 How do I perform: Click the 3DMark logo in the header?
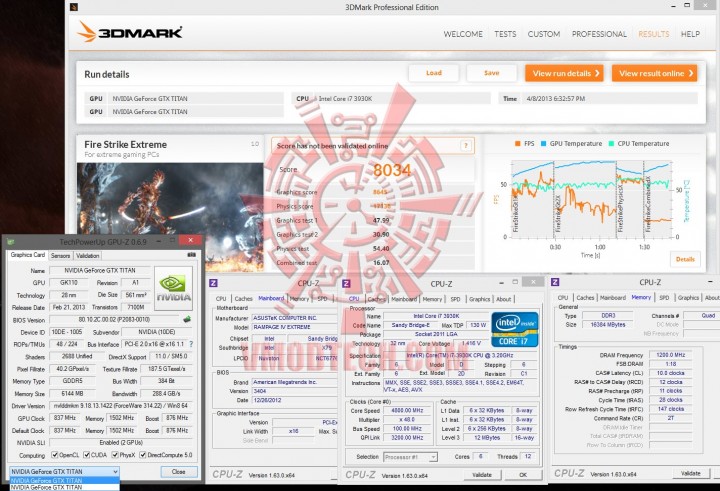(x=129, y=32)
